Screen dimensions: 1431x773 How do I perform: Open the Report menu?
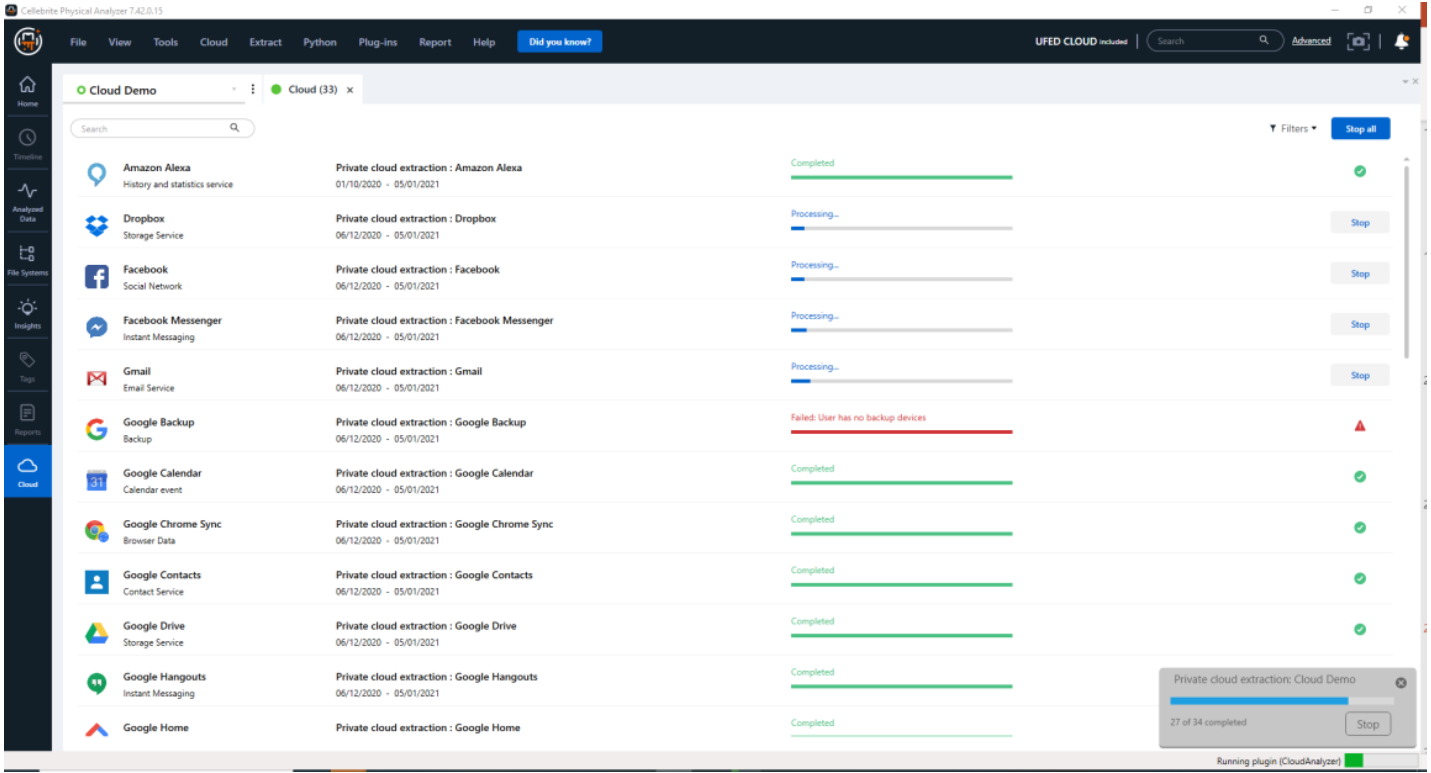(435, 42)
